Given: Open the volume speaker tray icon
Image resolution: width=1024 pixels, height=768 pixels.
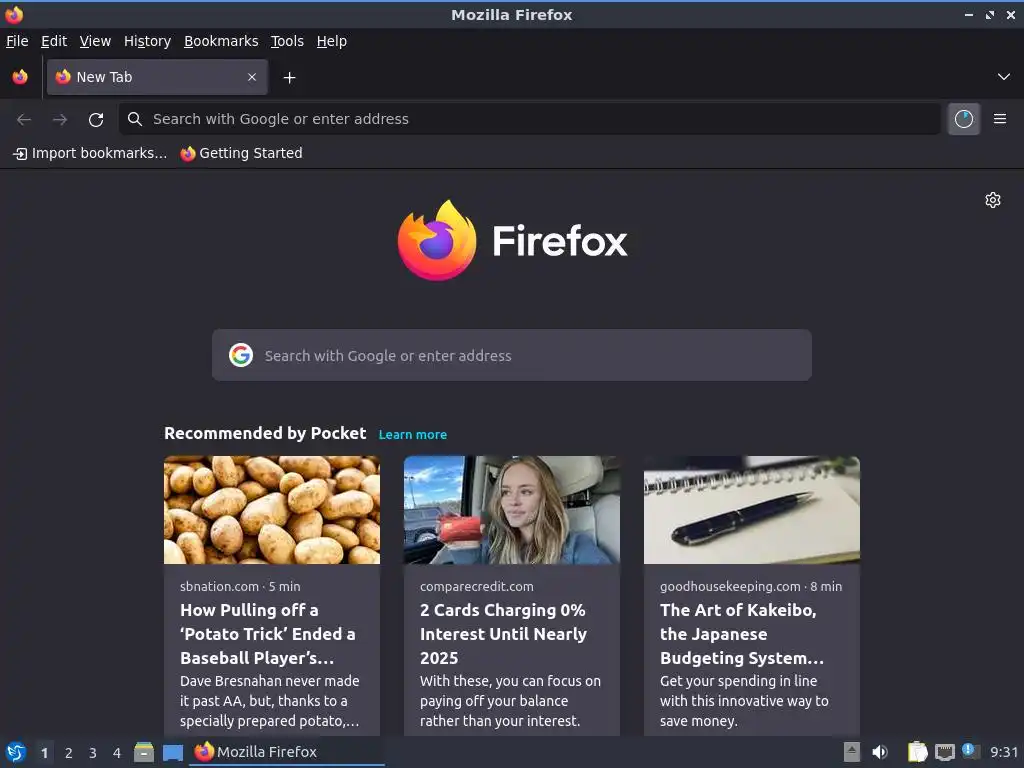Looking at the screenshot, I should pyautogui.click(x=880, y=752).
